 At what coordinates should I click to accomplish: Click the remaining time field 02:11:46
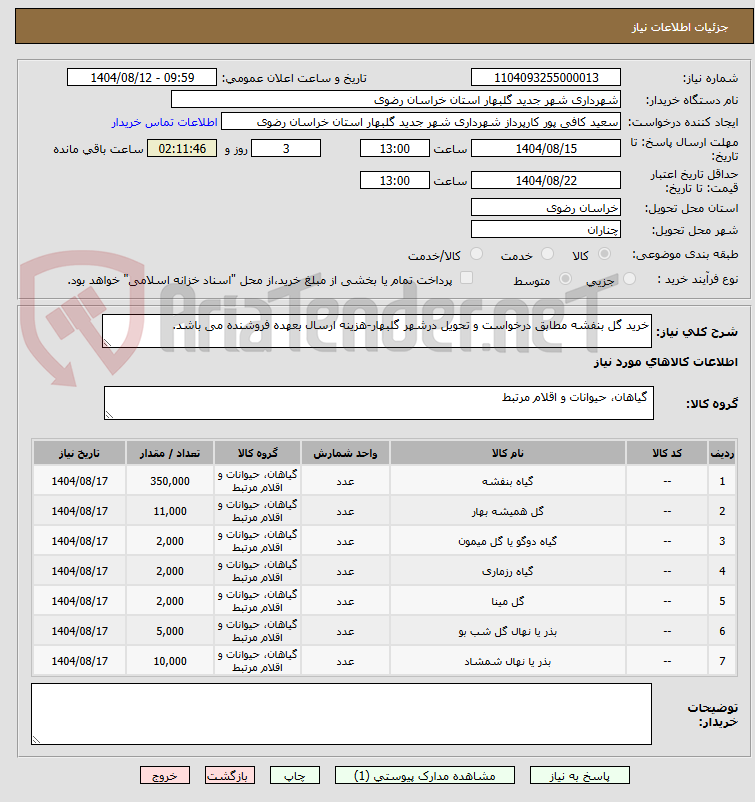(182, 149)
